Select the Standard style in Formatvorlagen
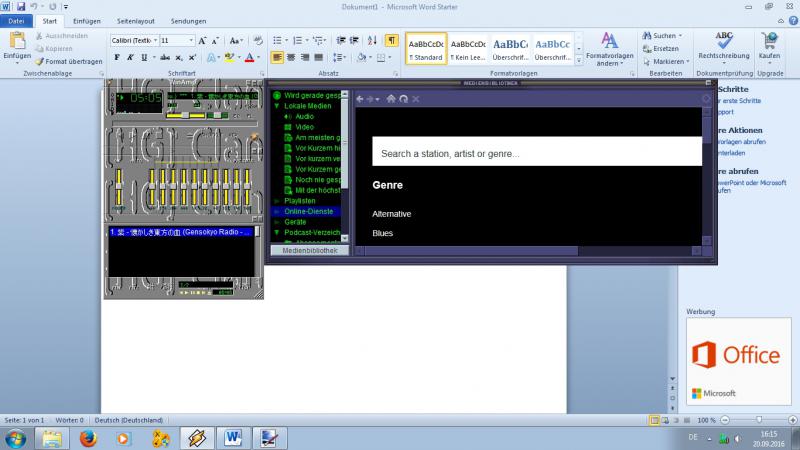Screen dimensions: 800x450 click(x=426, y=49)
